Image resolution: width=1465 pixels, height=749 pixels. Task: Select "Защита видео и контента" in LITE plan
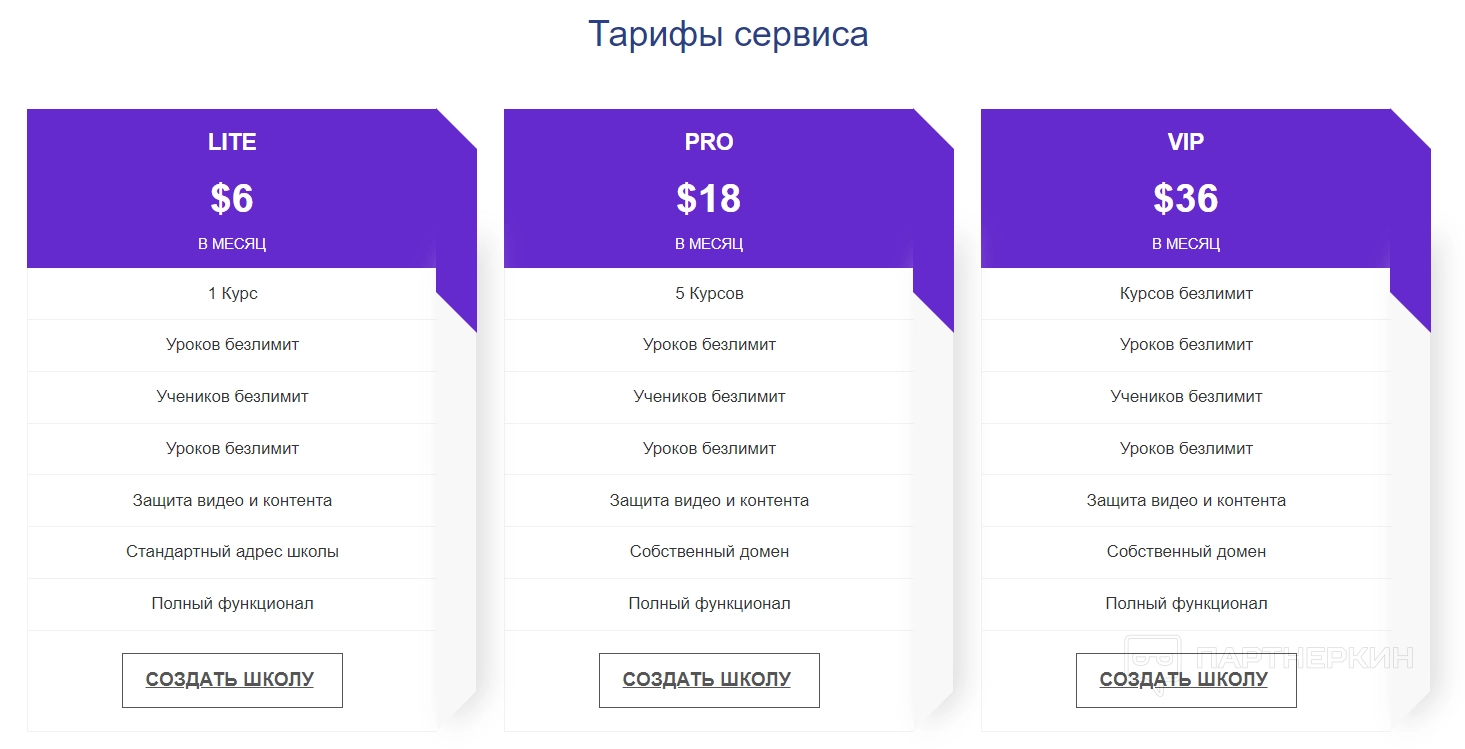point(232,500)
